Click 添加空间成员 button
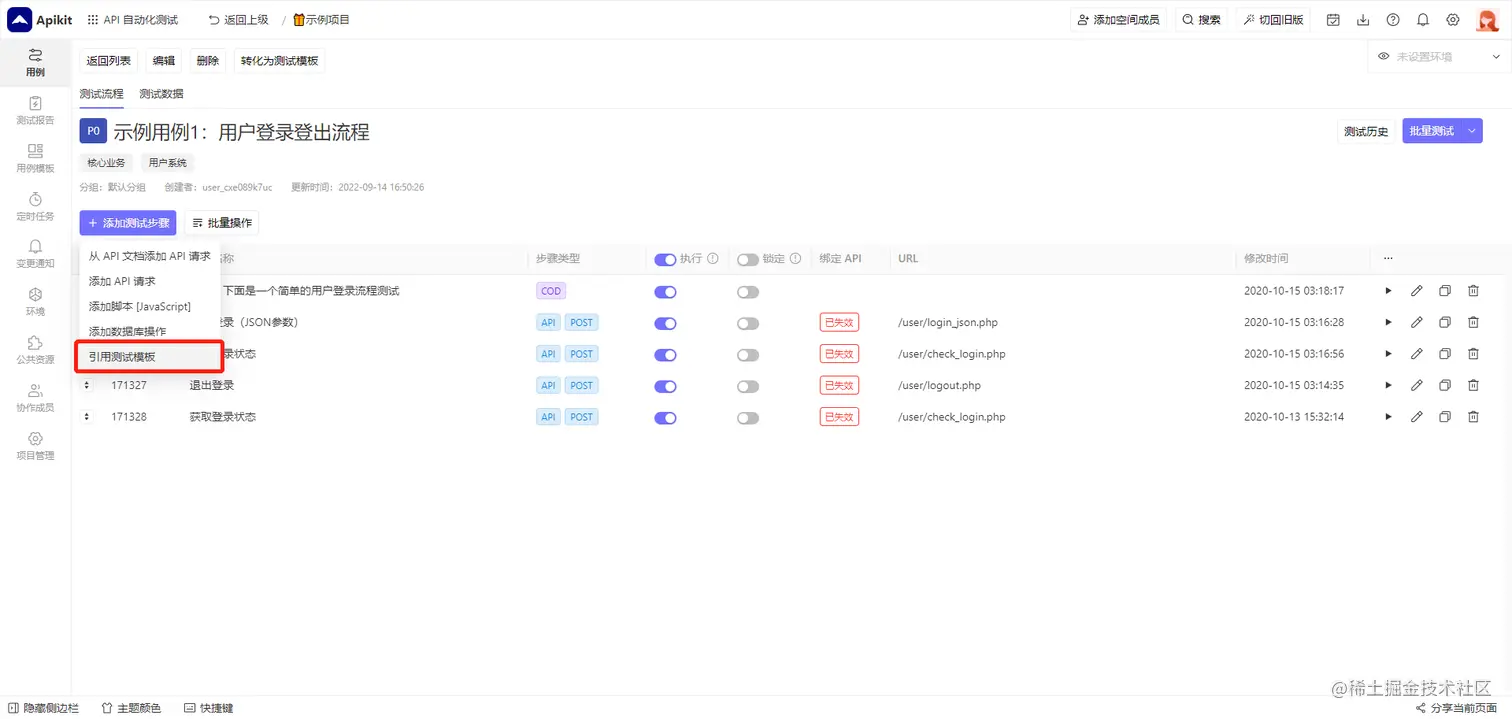The height and width of the screenshot is (719, 1512). [x=1118, y=20]
